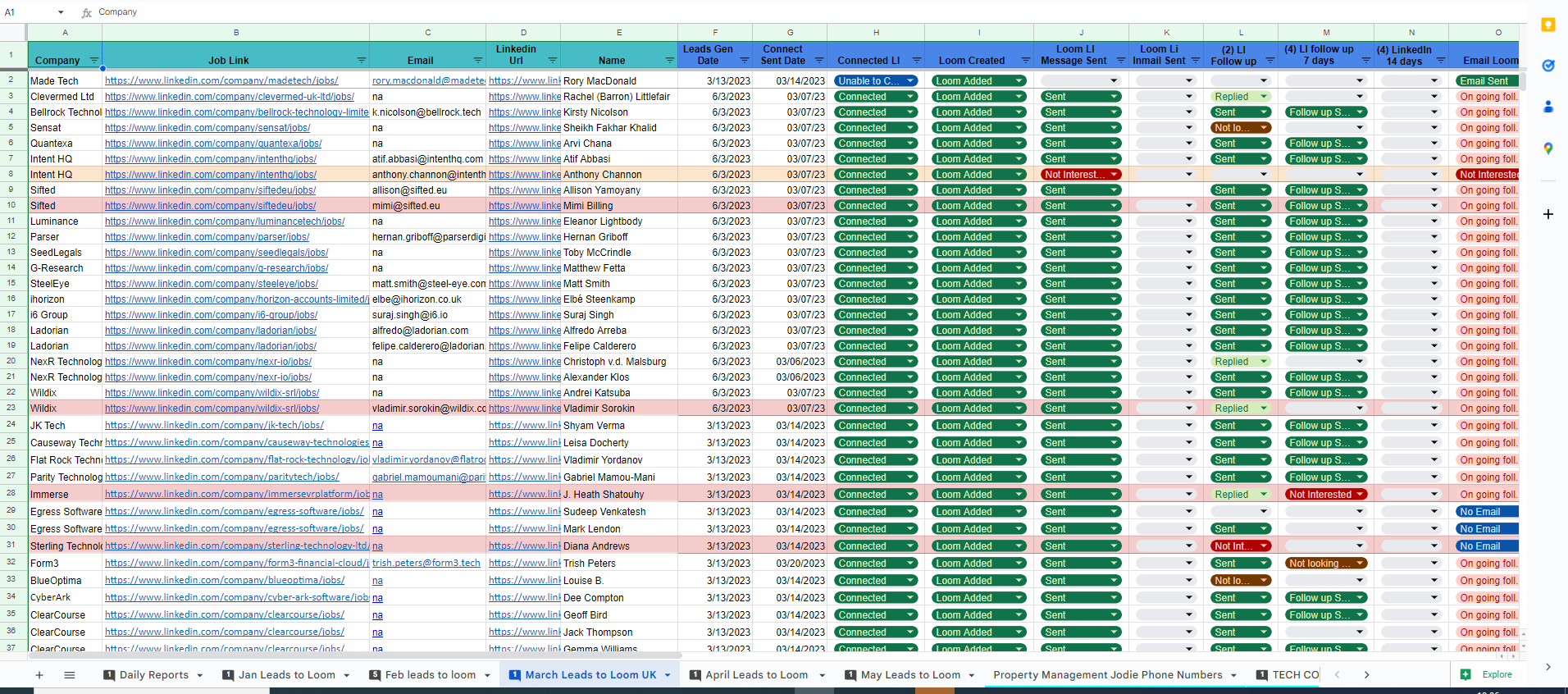Open the 'Unable to C...' dropdown chip
Image resolution: width=1568 pixels, height=694 pixels.
tap(876, 81)
